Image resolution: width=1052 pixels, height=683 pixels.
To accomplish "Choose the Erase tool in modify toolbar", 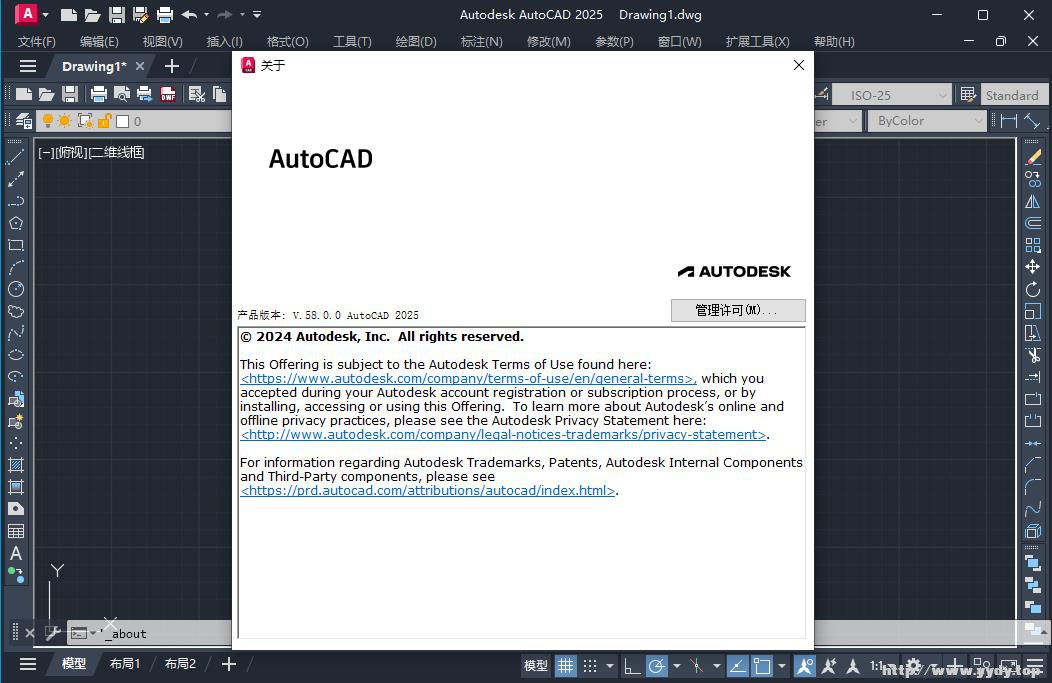I will (1033, 157).
